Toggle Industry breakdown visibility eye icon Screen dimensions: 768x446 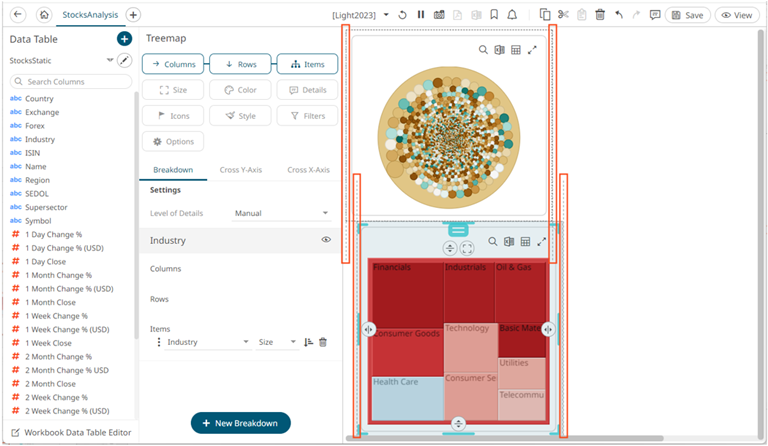pos(326,240)
